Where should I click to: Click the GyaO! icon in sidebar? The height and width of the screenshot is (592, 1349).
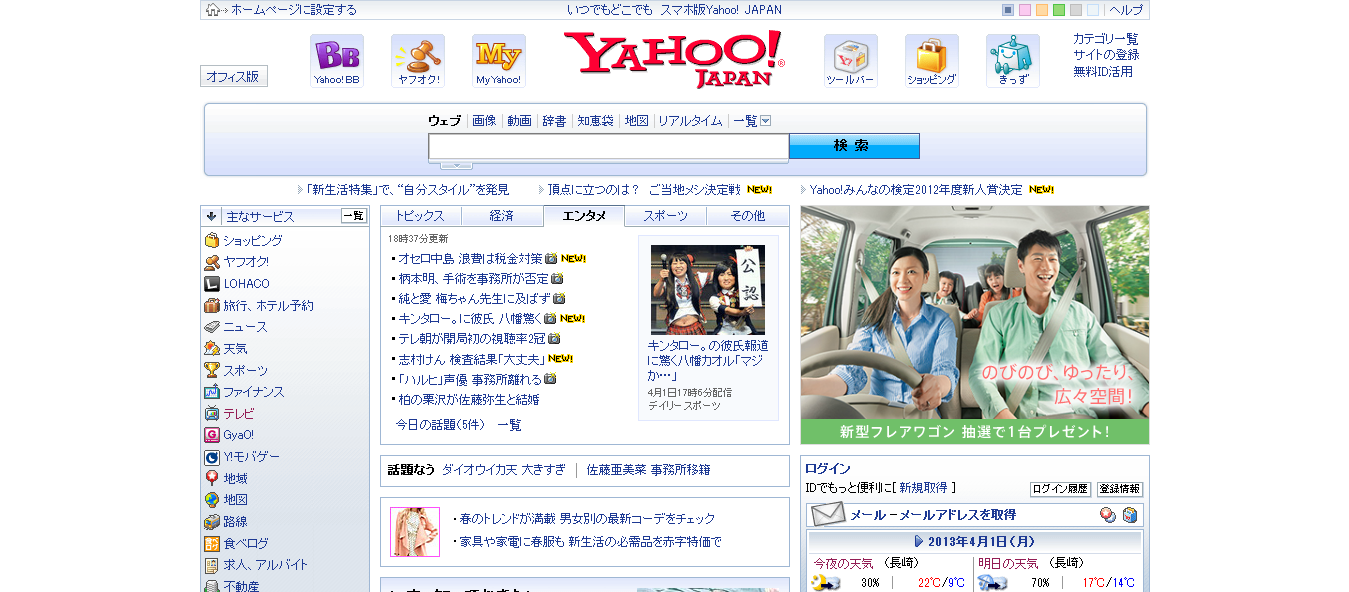pyautogui.click(x=212, y=435)
